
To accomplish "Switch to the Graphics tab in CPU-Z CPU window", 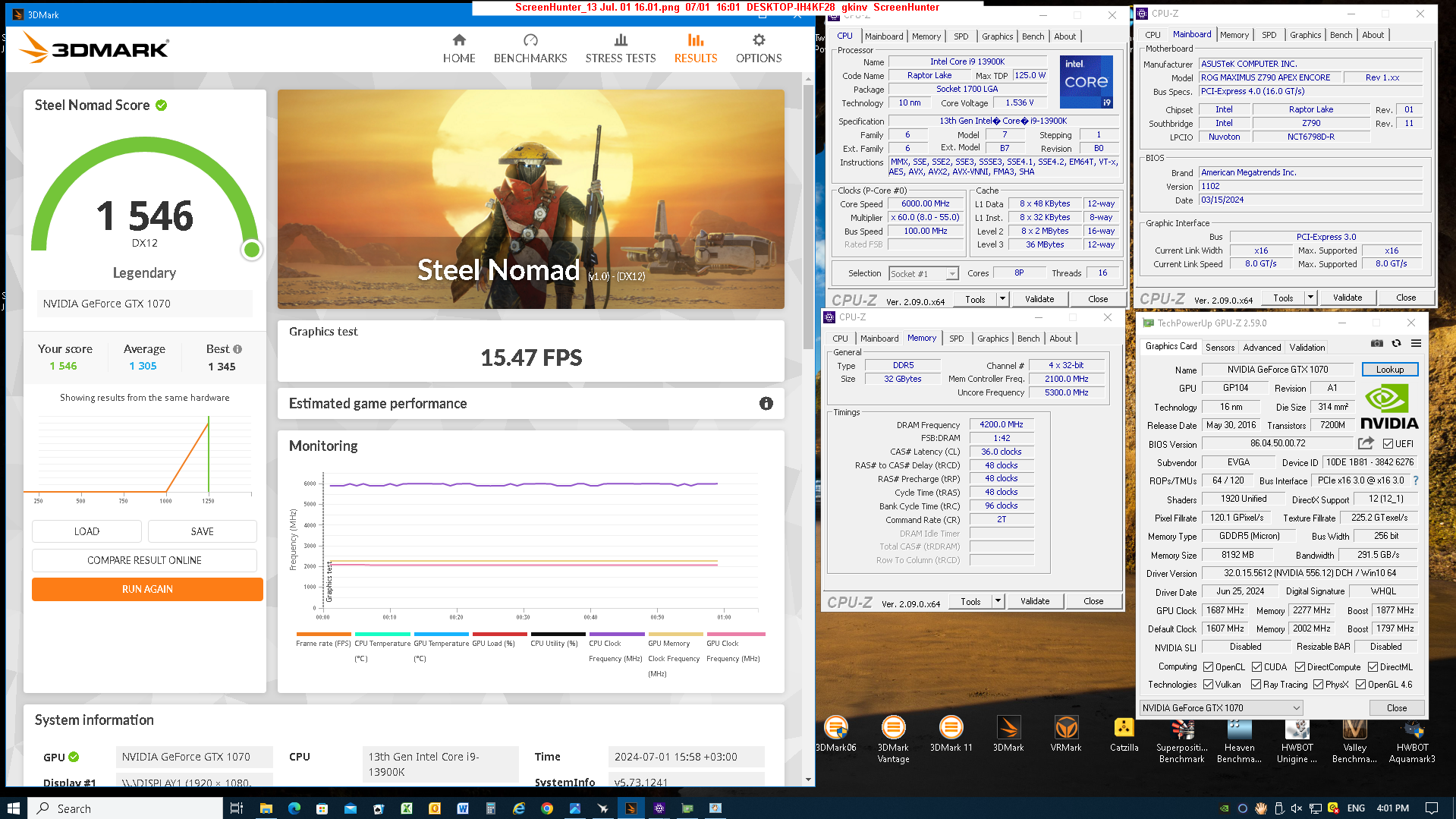I will coord(997,36).
